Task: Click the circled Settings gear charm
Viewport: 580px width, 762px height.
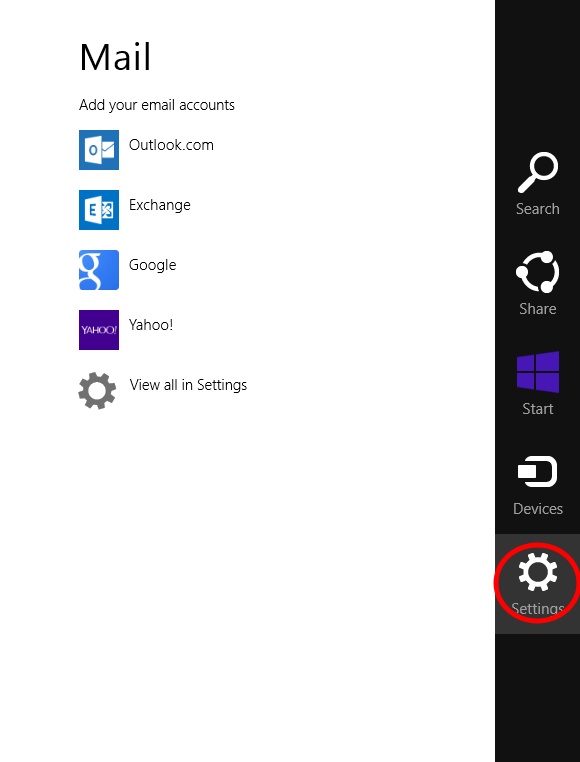Action: (x=538, y=572)
